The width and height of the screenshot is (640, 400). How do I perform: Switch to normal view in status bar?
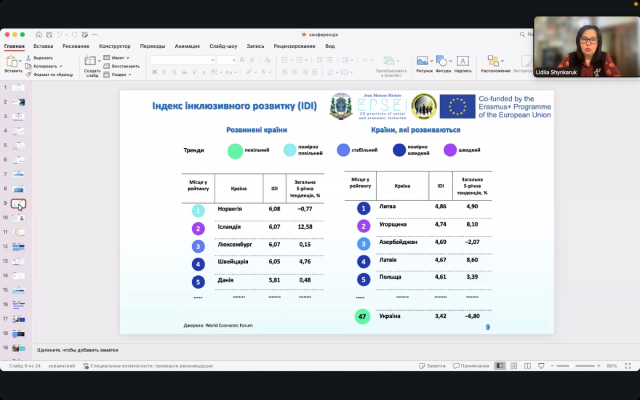501,366
